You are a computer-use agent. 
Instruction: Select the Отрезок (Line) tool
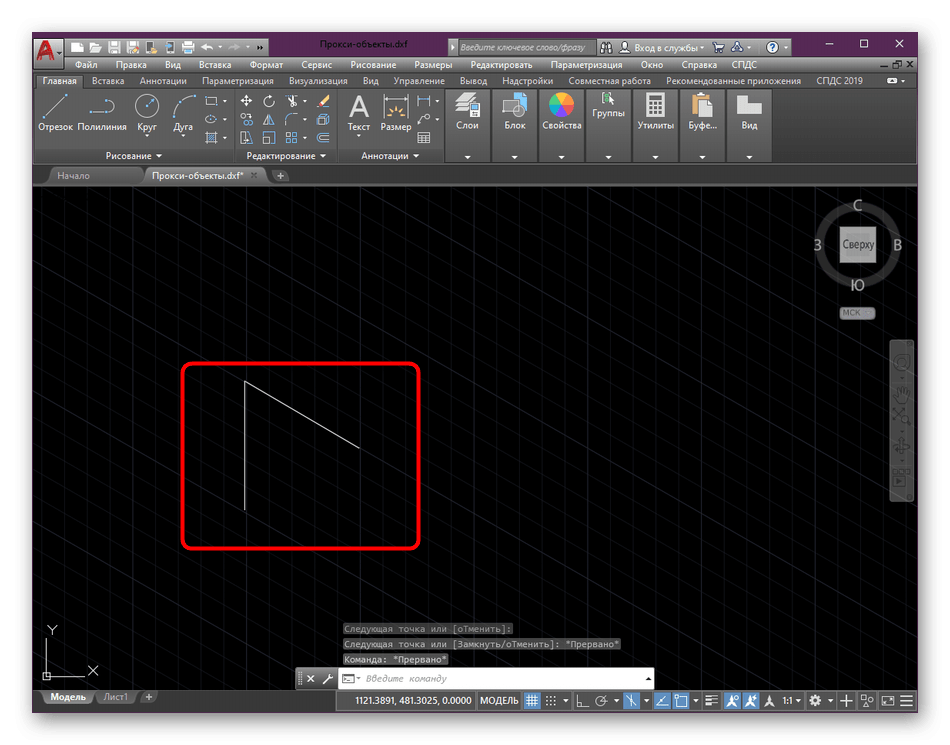[55, 113]
